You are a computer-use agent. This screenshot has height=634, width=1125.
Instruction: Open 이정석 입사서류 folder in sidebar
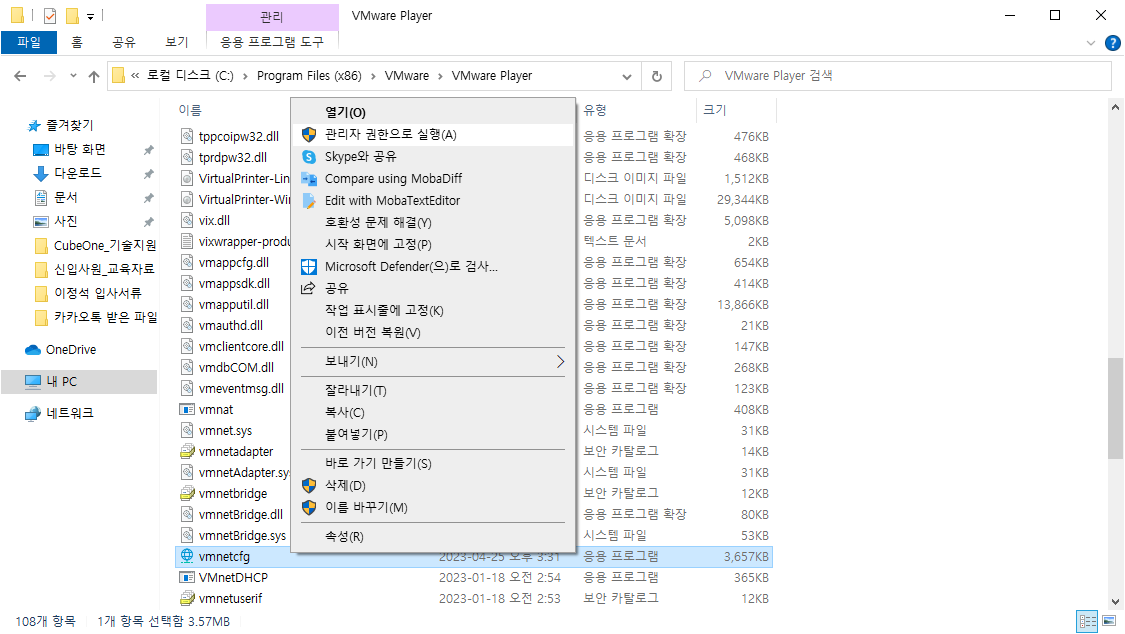coord(98,293)
